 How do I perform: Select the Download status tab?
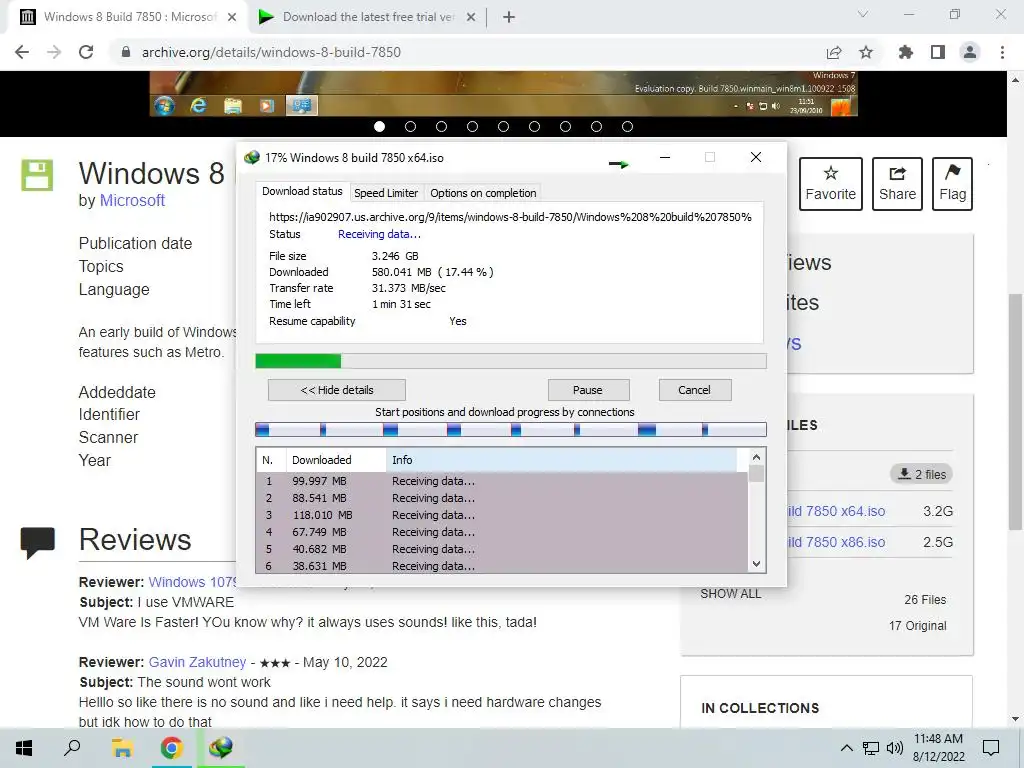[302, 191]
